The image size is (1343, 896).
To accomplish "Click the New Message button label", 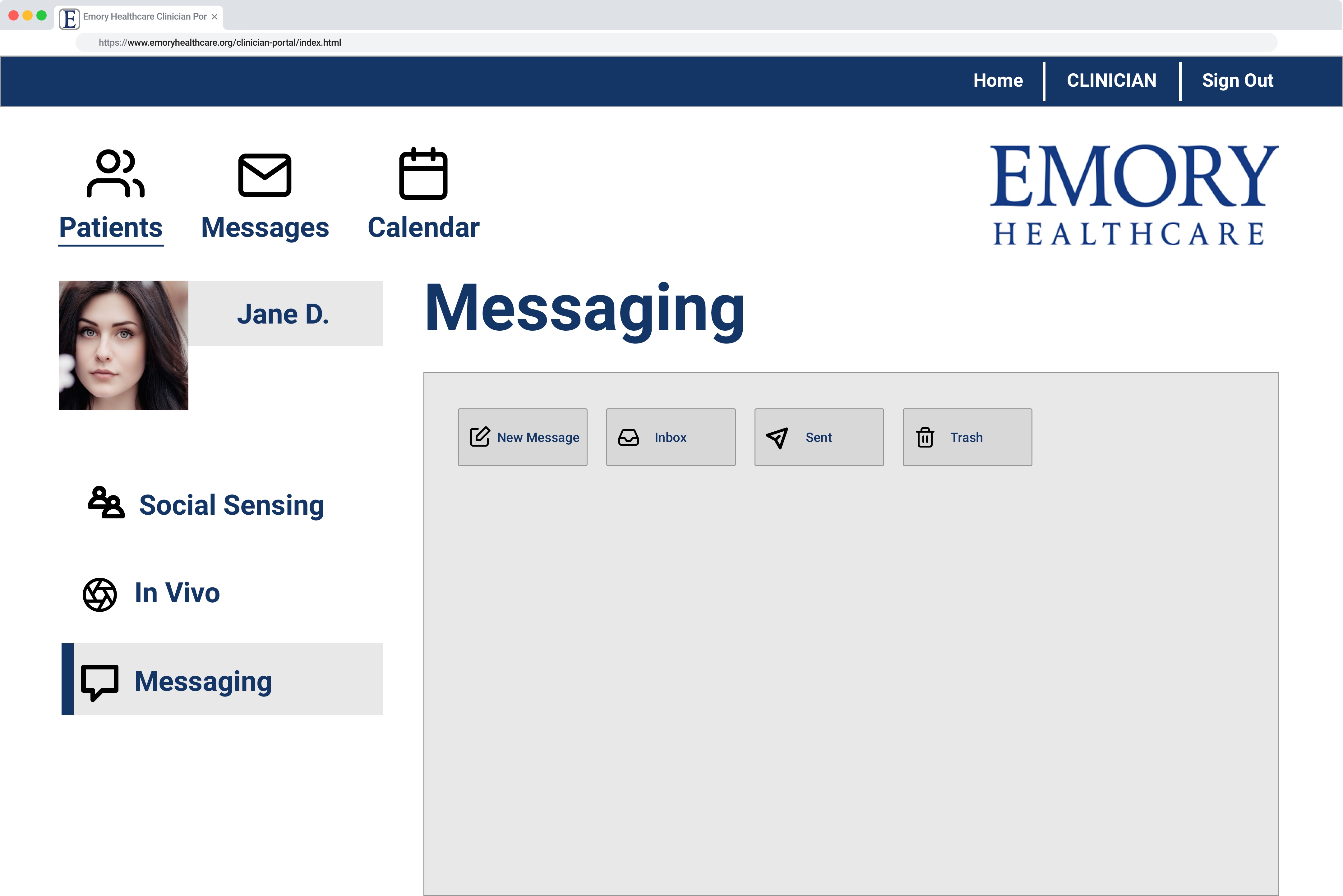I will (x=538, y=438).
